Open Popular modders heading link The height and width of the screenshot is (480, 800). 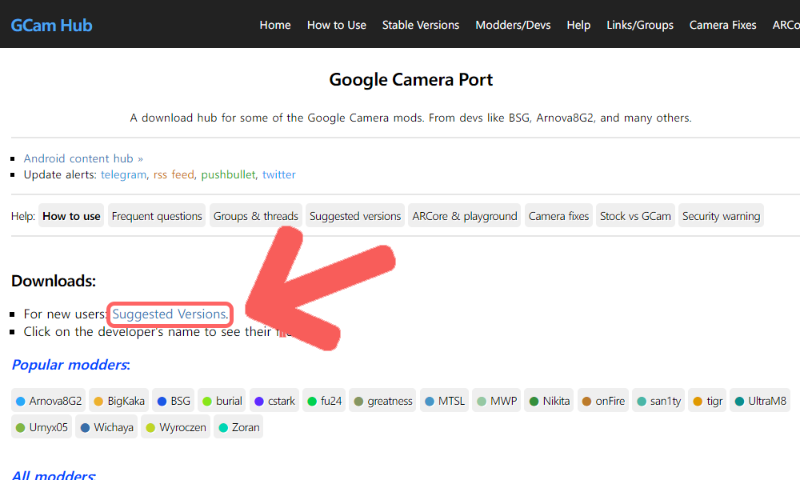71,365
